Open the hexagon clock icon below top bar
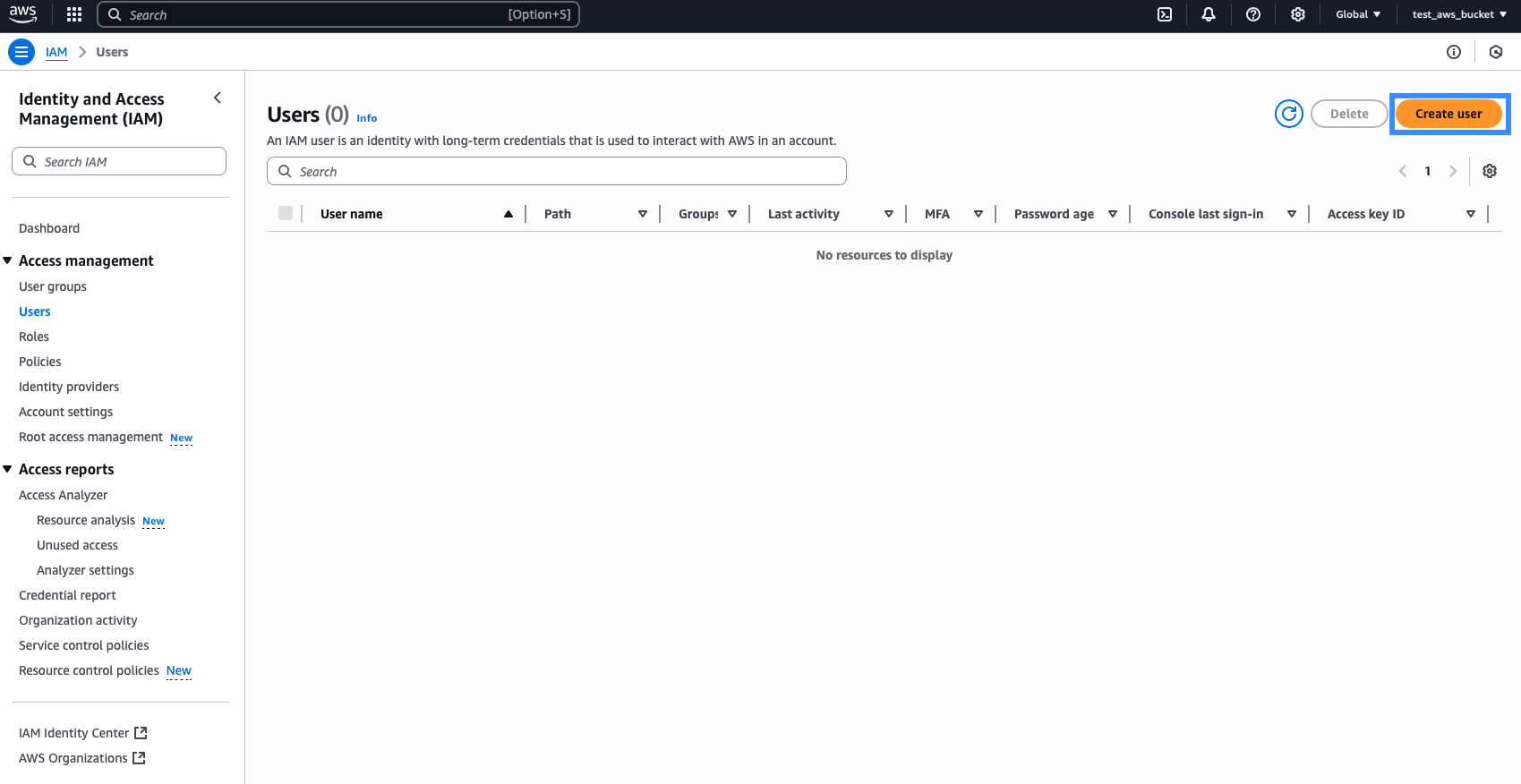Viewport: 1521px width, 784px height. pyautogui.click(x=1496, y=52)
